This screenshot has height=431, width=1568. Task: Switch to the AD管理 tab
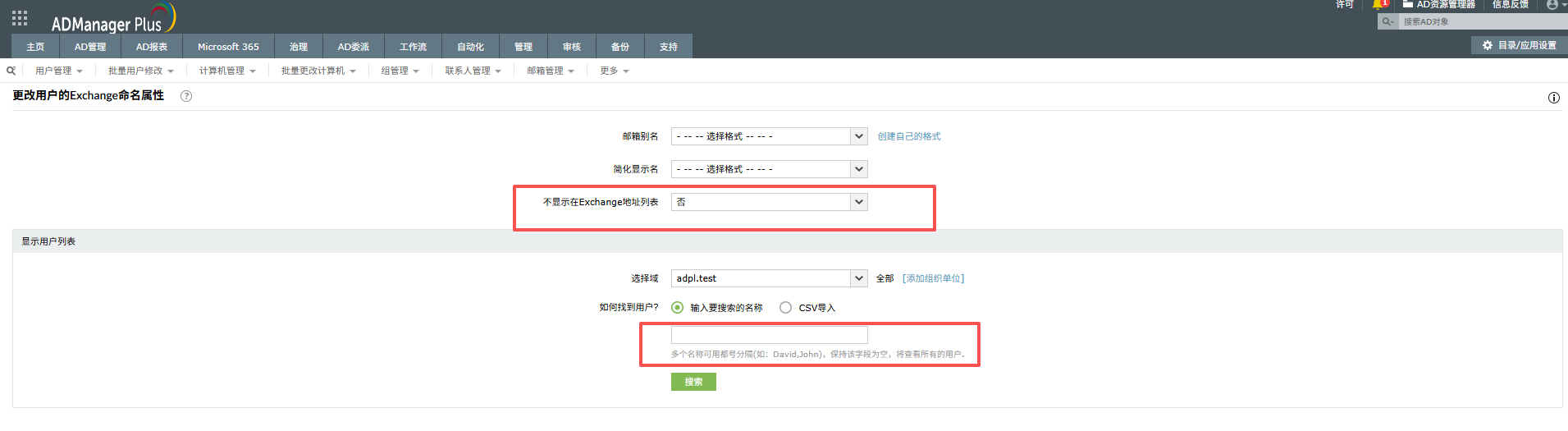(90, 47)
